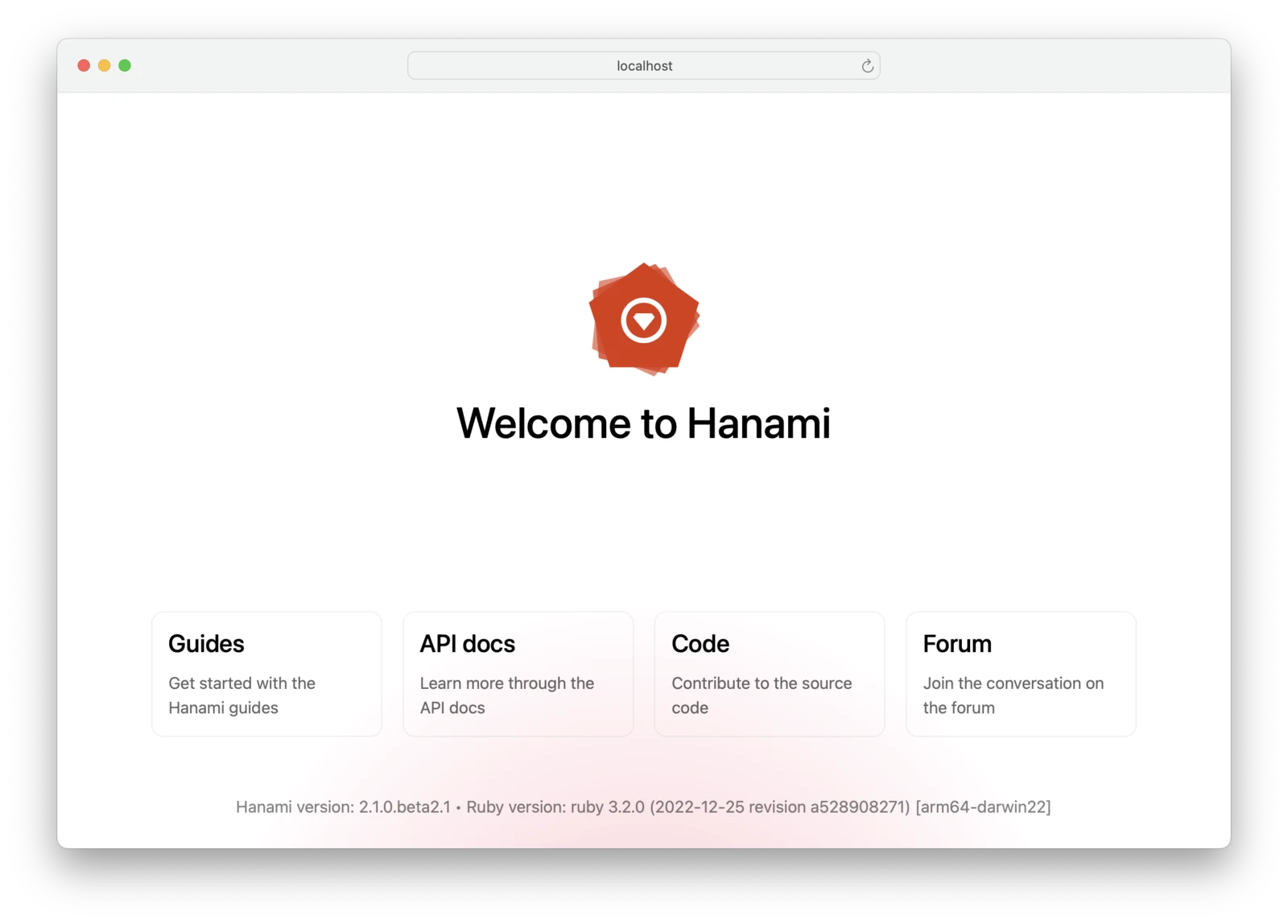The height and width of the screenshot is (924, 1288).
Task: Open the Forum card to join conversation
Action: 1021,674
